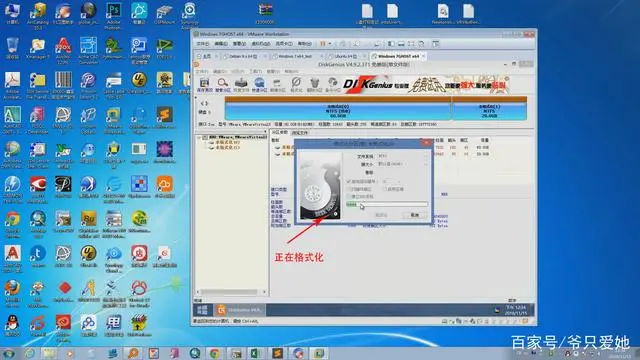
Task: Click the Format toolbar icon in DiskGenius
Action: [296, 84]
